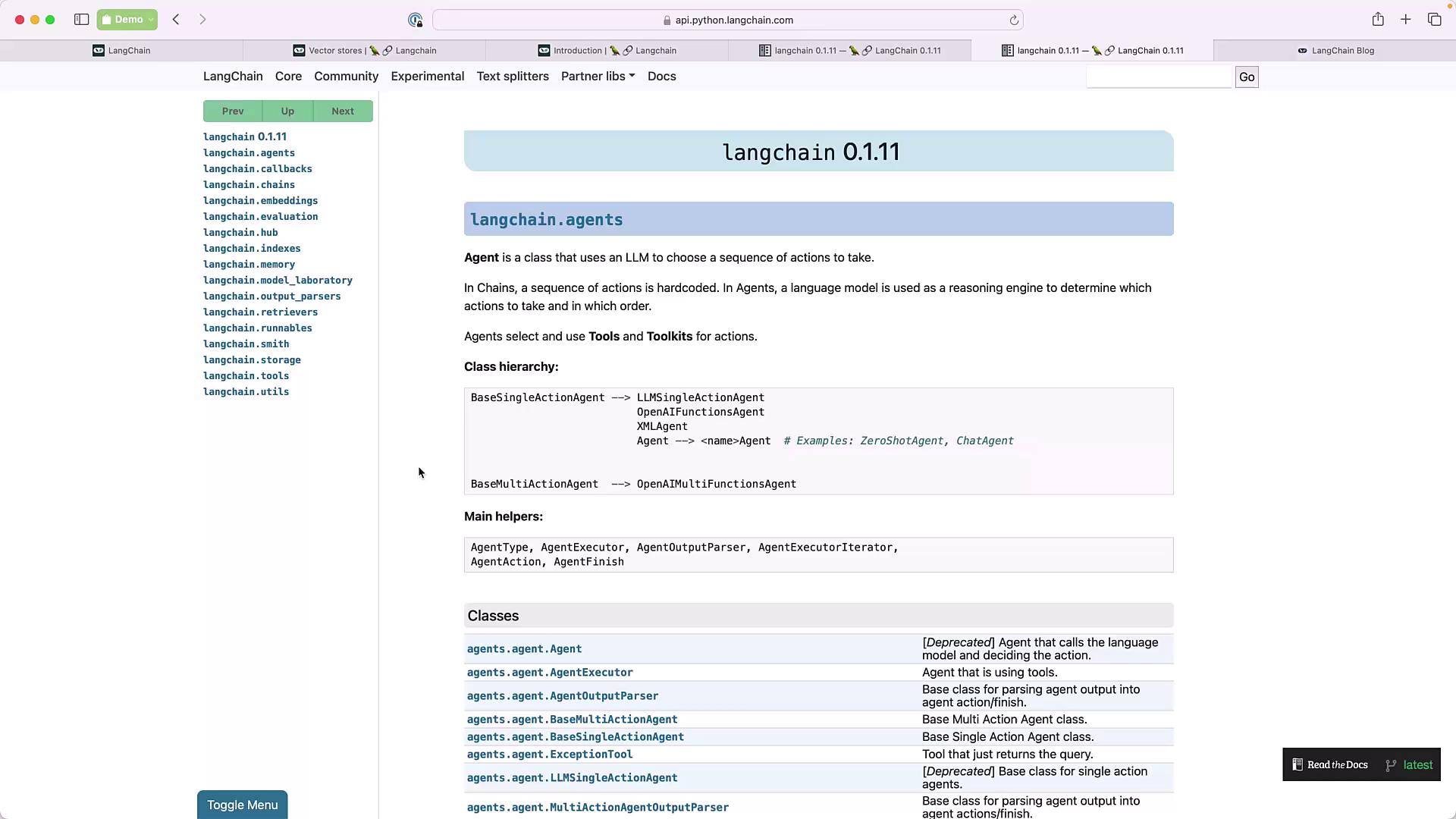Click the forward navigation arrow
Screen dimensions: 1456x819
202,20
